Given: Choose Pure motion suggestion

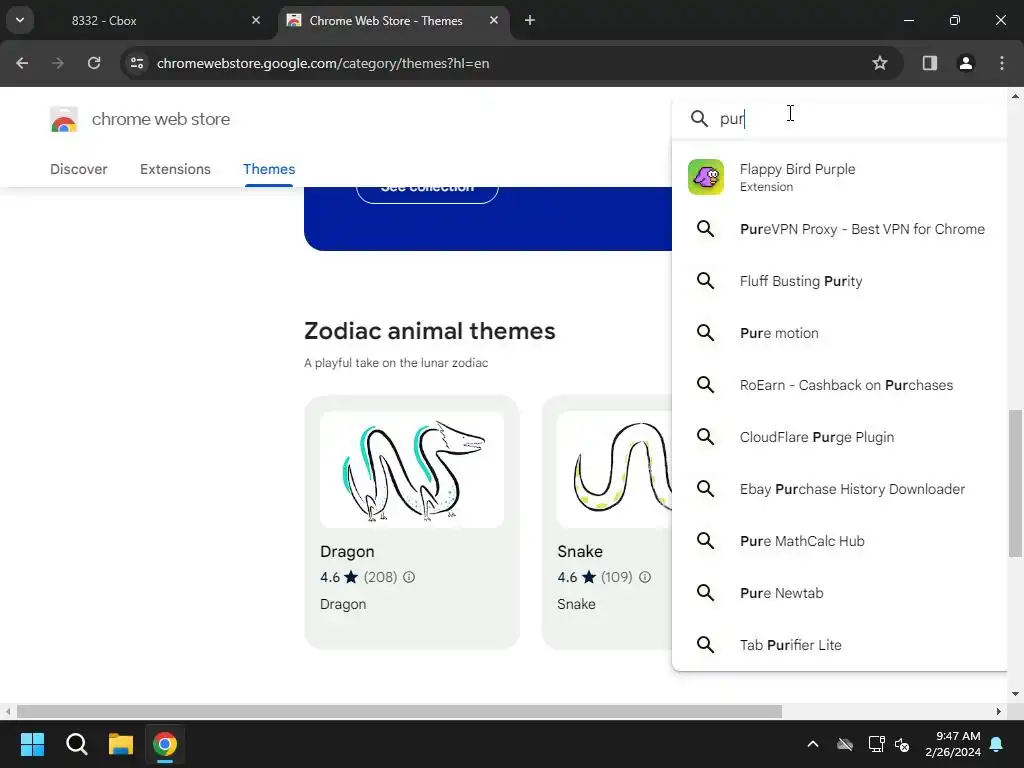Looking at the screenshot, I should (x=840, y=333).
